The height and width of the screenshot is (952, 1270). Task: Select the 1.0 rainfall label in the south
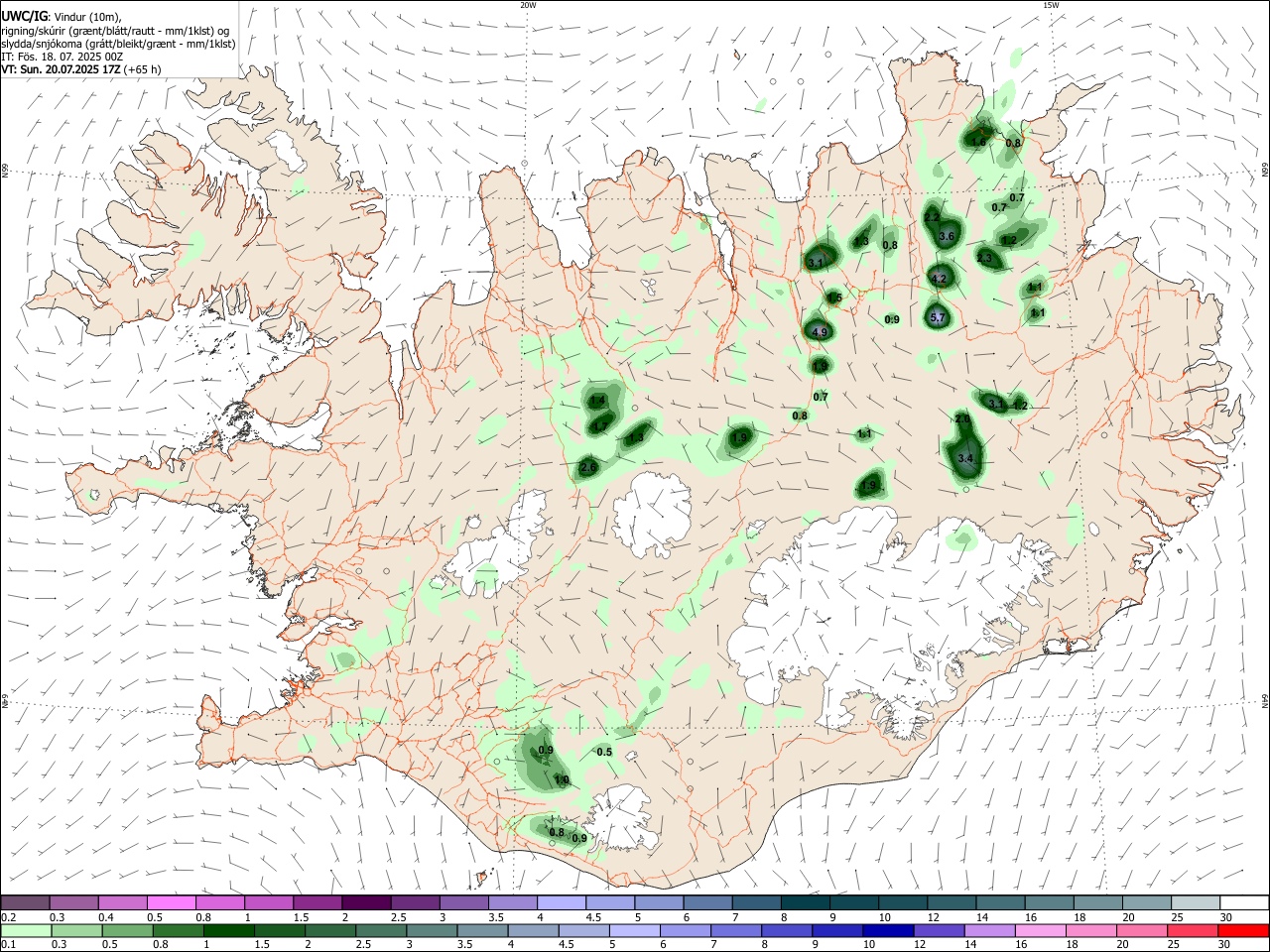coord(562,780)
